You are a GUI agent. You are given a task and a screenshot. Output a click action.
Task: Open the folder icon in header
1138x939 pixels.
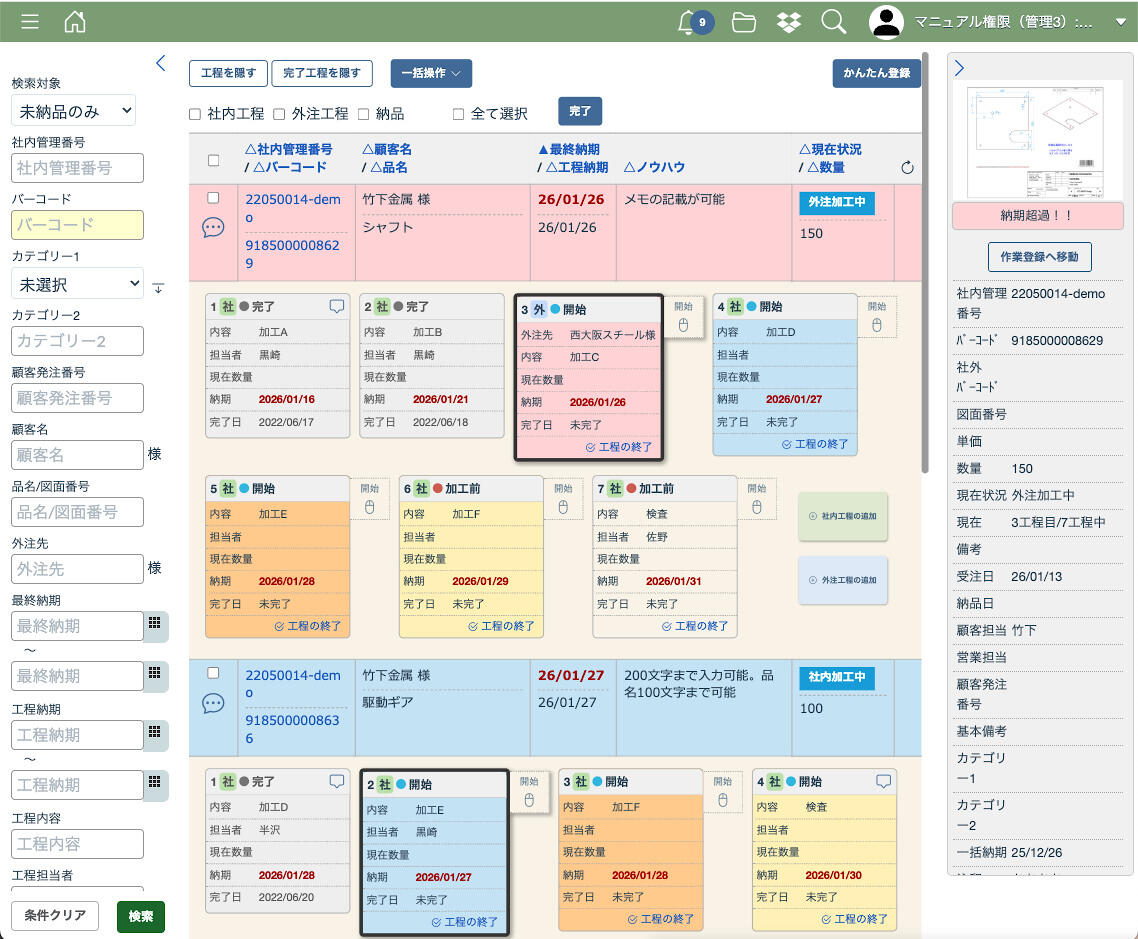[743, 22]
